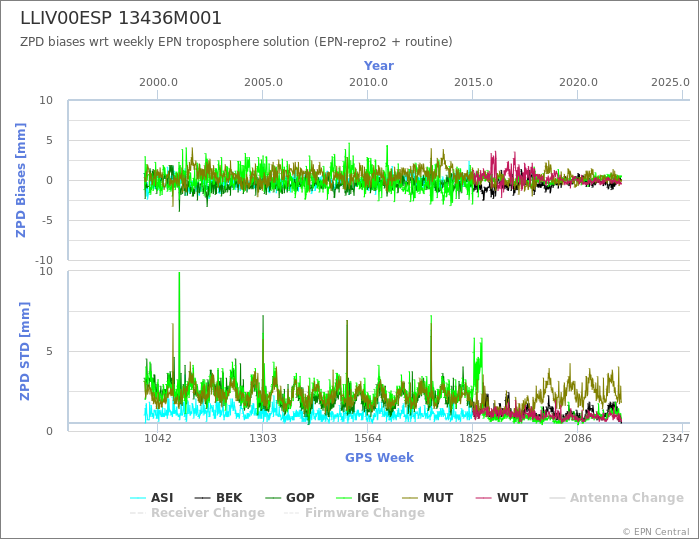Toggle the ASI series legend entry
Screen dimensions: 700x540
tap(152, 498)
